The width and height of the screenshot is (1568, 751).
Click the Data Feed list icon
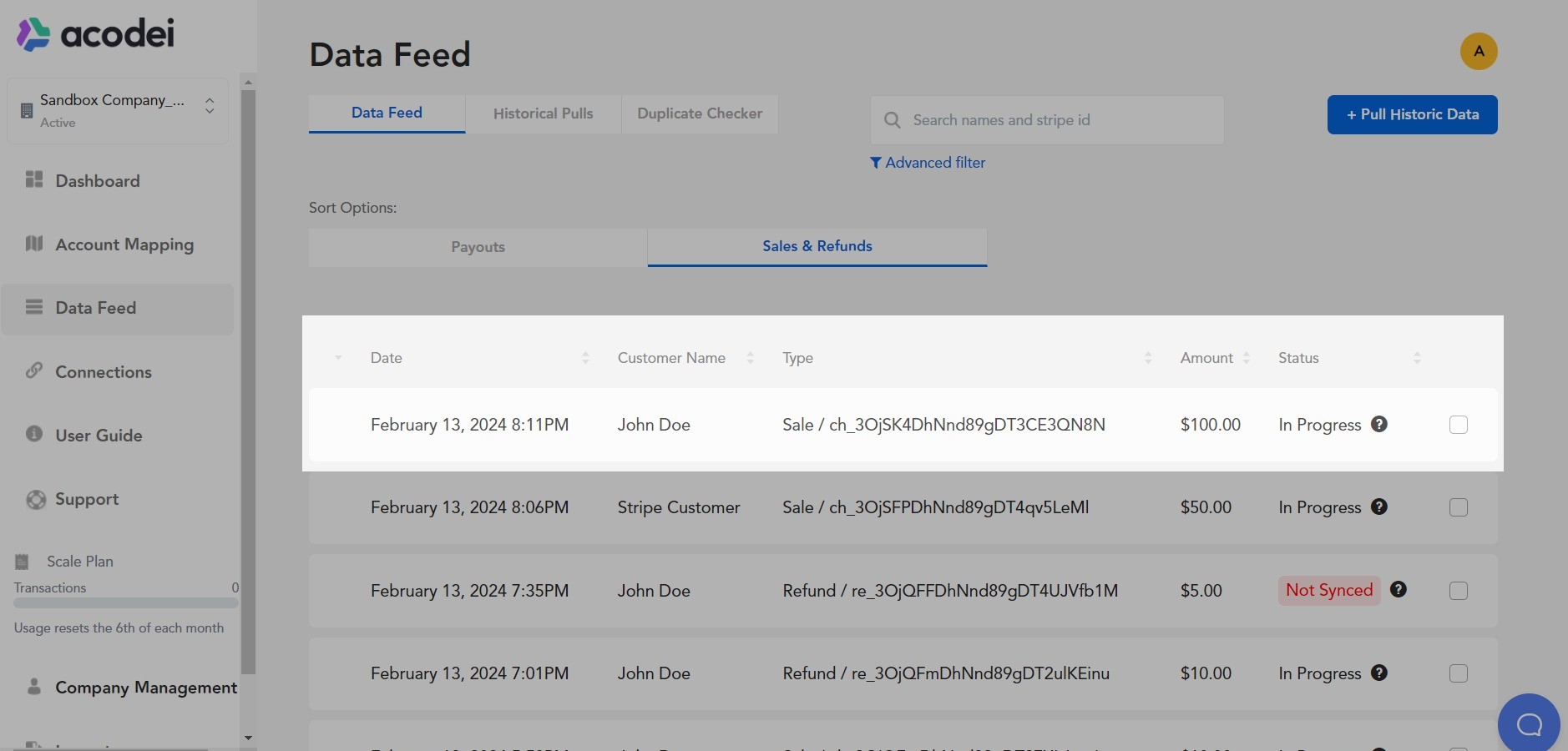34,307
